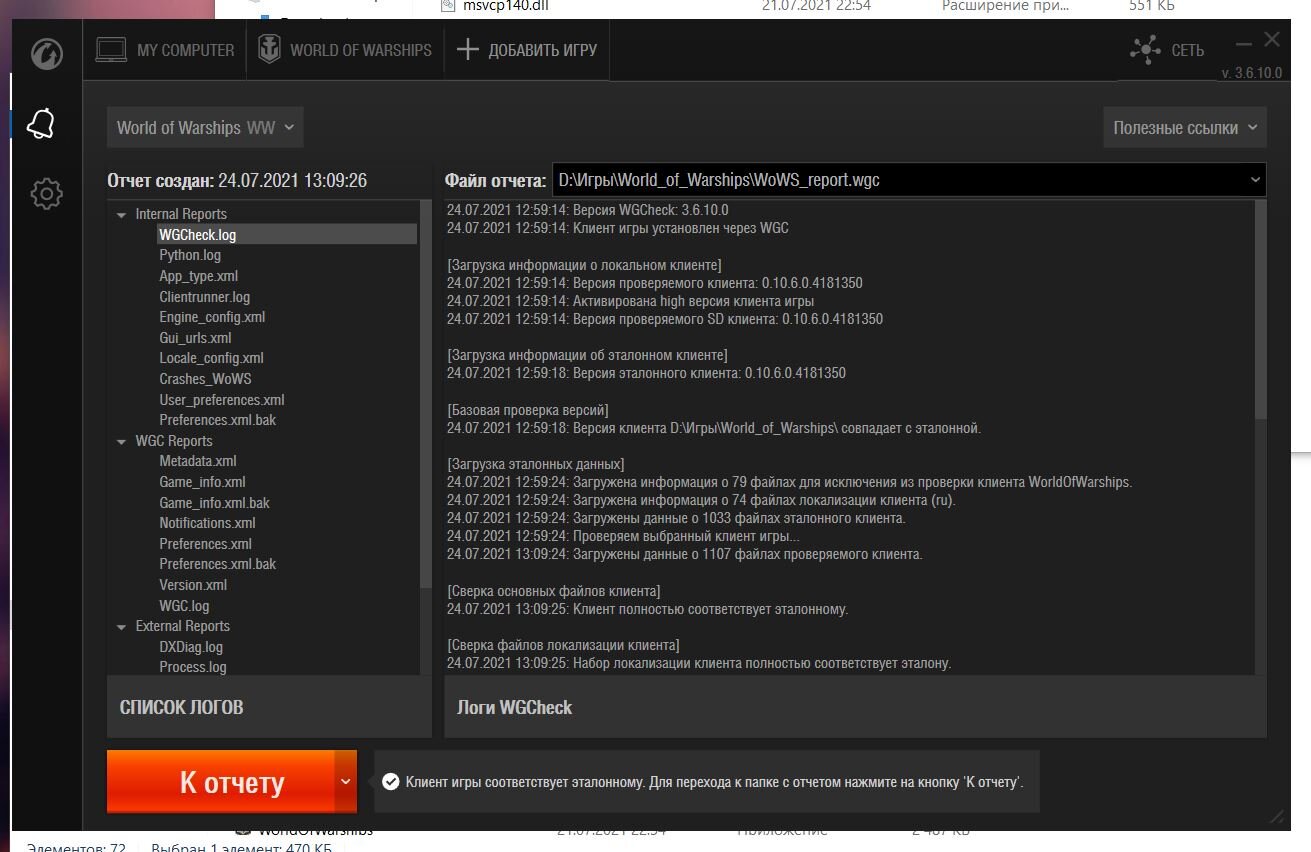Select WGC.log entry
The width and height of the screenshot is (1311, 852).
[184, 606]
